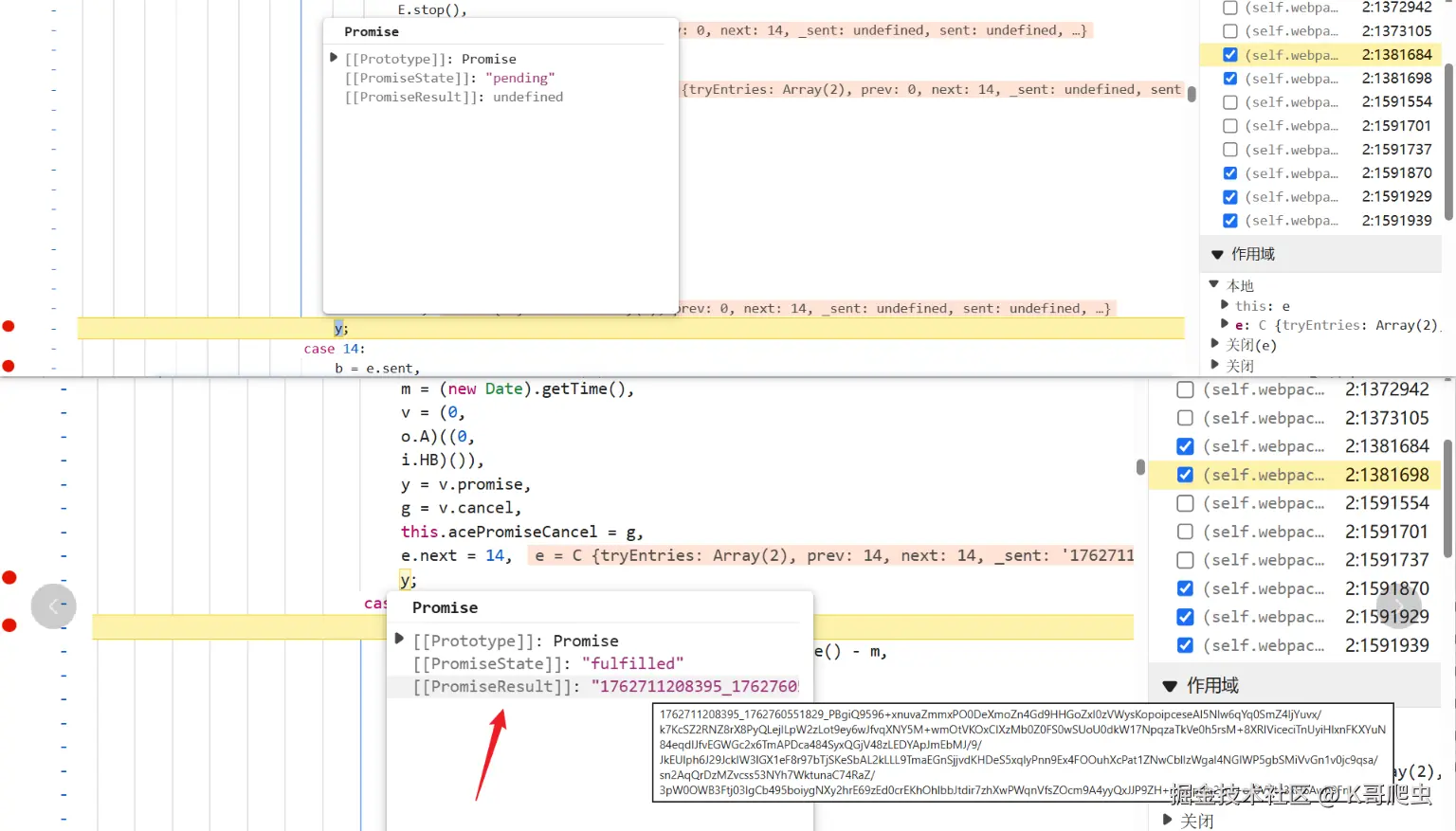Expand the 关闭(e) closure scope

pyautogui.click(x=1215, y=344)
